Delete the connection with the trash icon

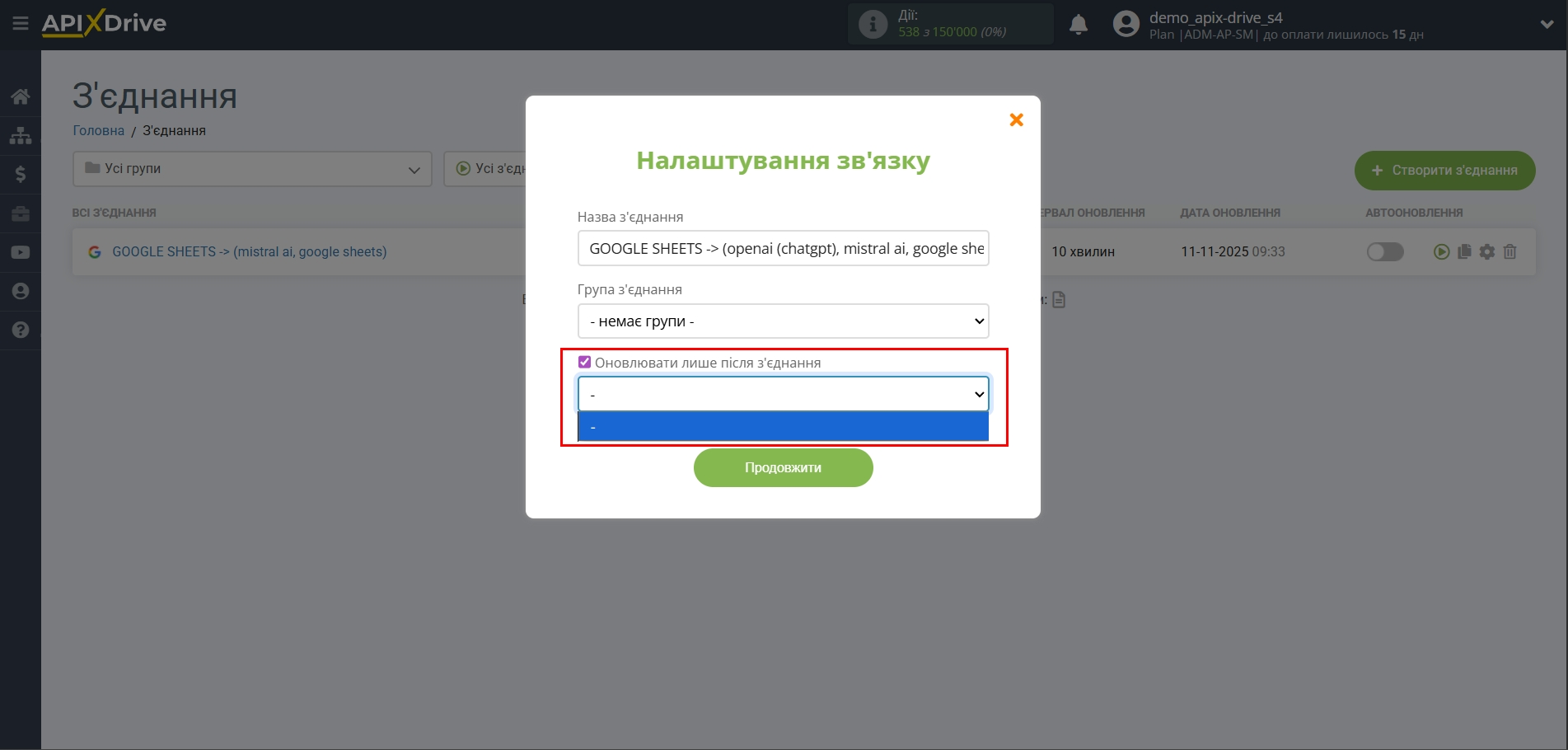click(x=1510, y=252)
